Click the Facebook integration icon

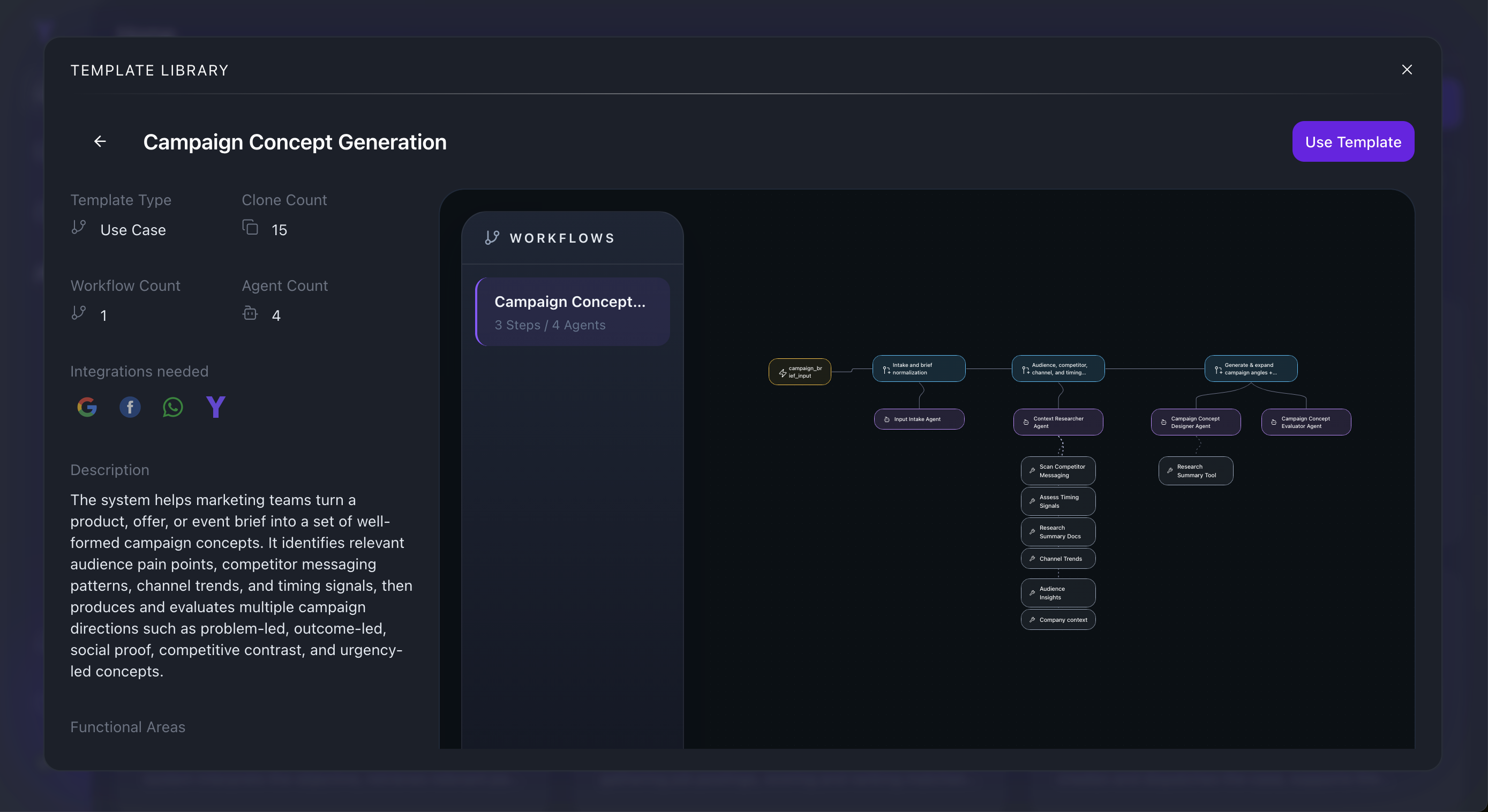[130, 407]
